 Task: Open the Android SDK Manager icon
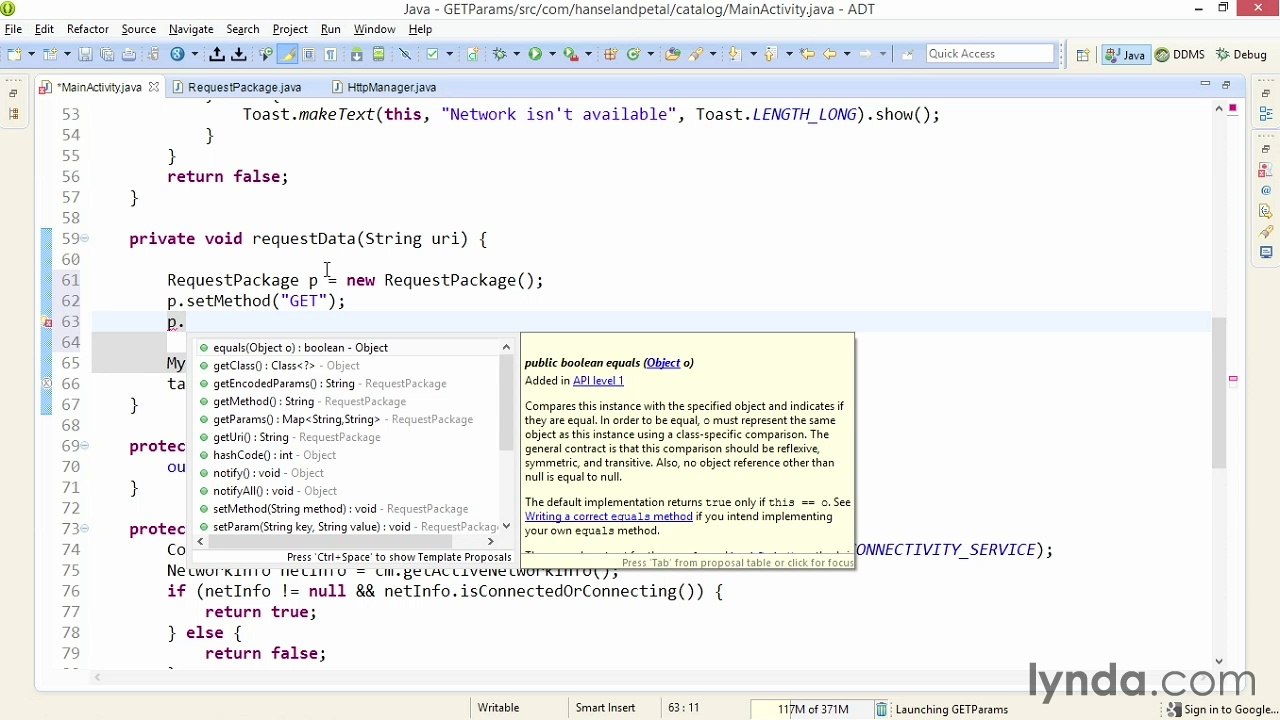pyautogui.click(x=356, y=54)
